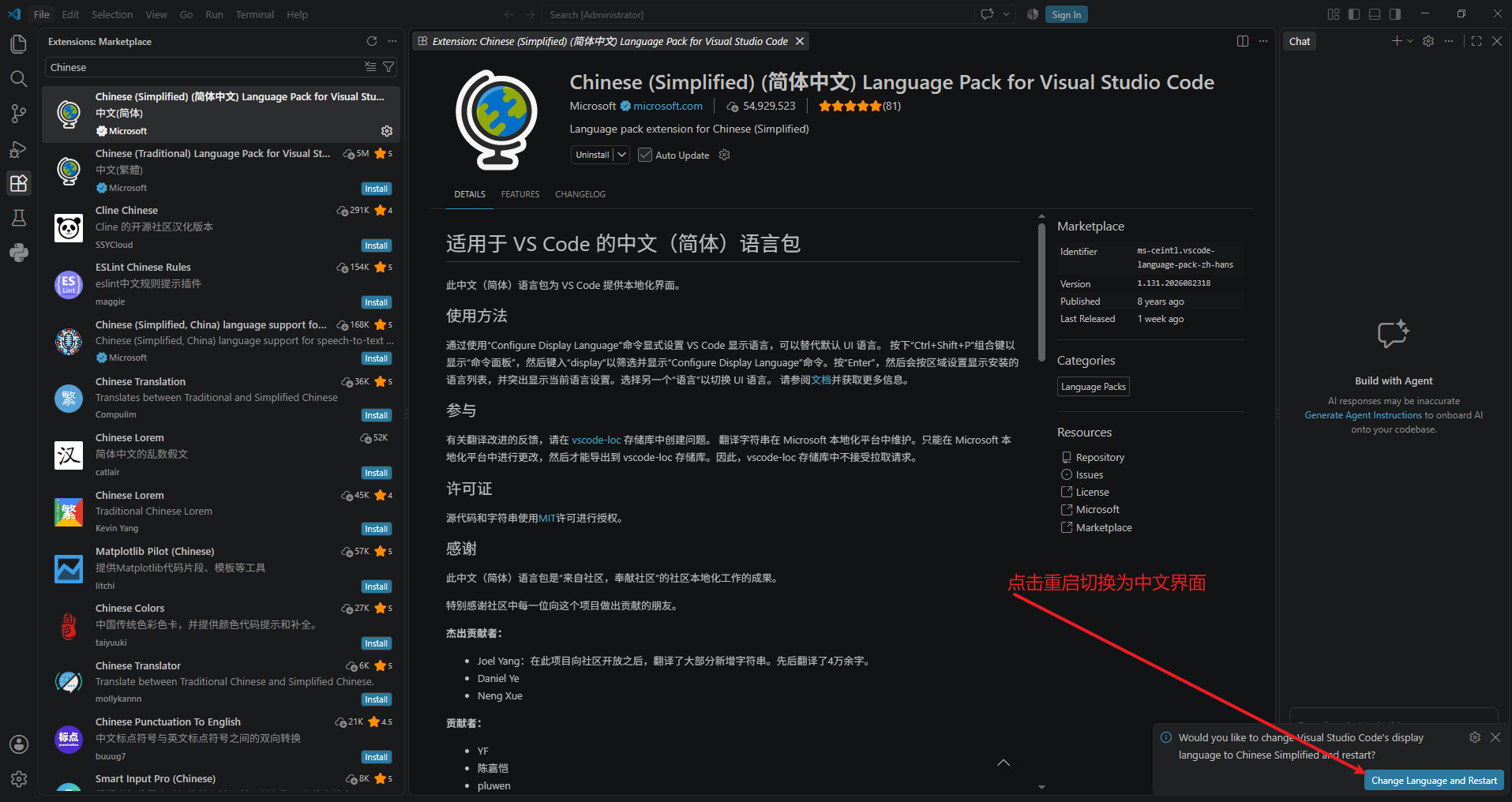Open the Terminal menu
This screenshot has width=1512, height=802.
click(254, 14)
